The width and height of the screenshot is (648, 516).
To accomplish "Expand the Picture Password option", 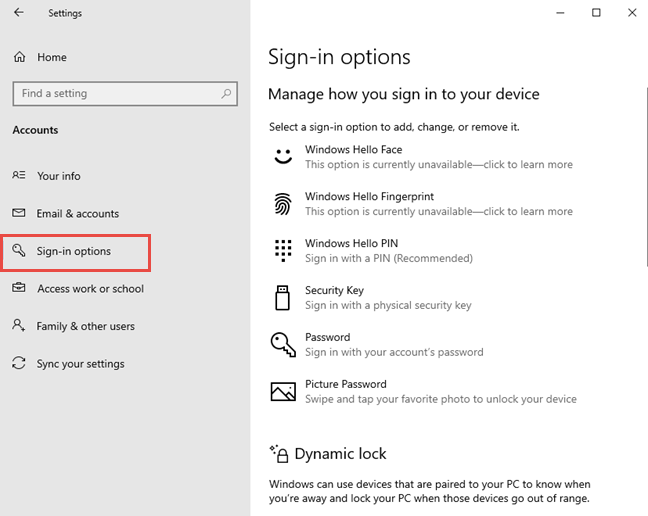I will click(x=423, y=391).
